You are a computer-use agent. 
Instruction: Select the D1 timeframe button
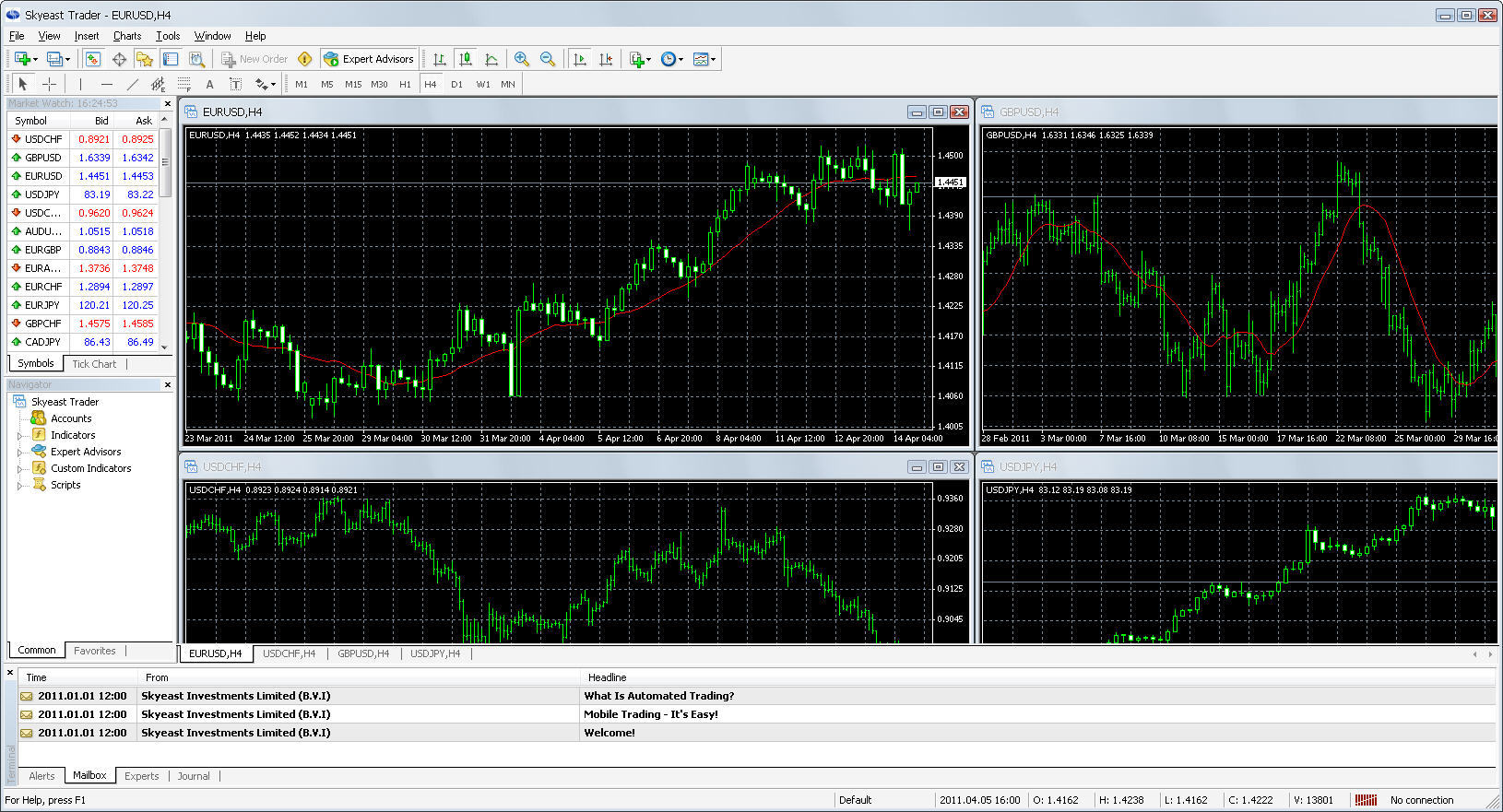(x=456, y=84)
